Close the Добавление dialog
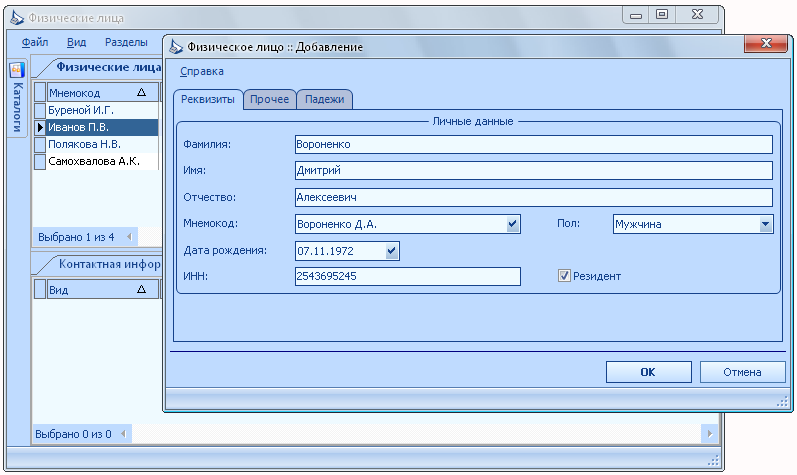This screenshot has height=475, width=797. 766,43
